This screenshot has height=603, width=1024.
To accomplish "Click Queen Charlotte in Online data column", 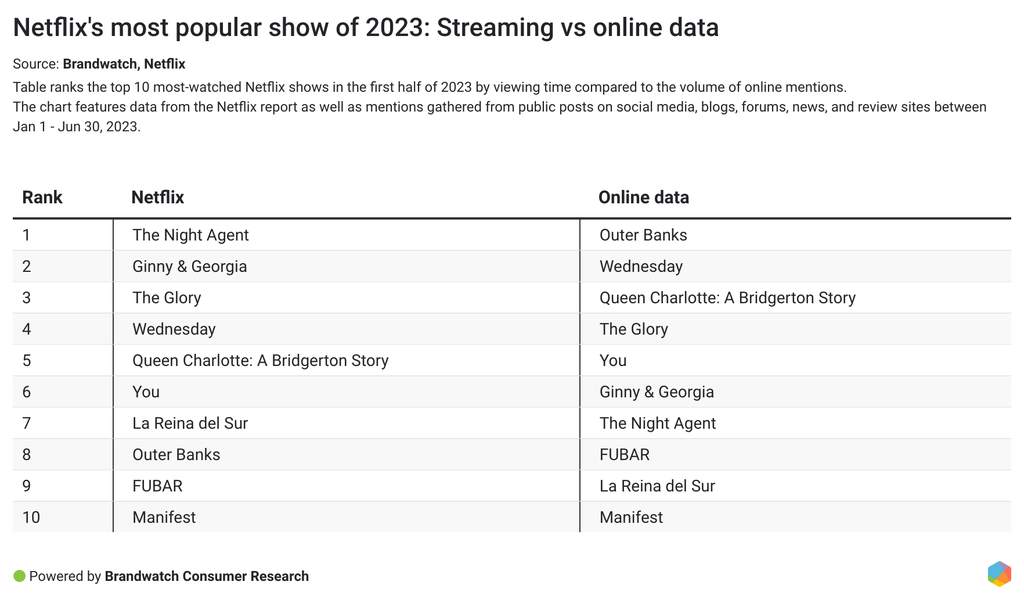I will [x=727, y=297].
